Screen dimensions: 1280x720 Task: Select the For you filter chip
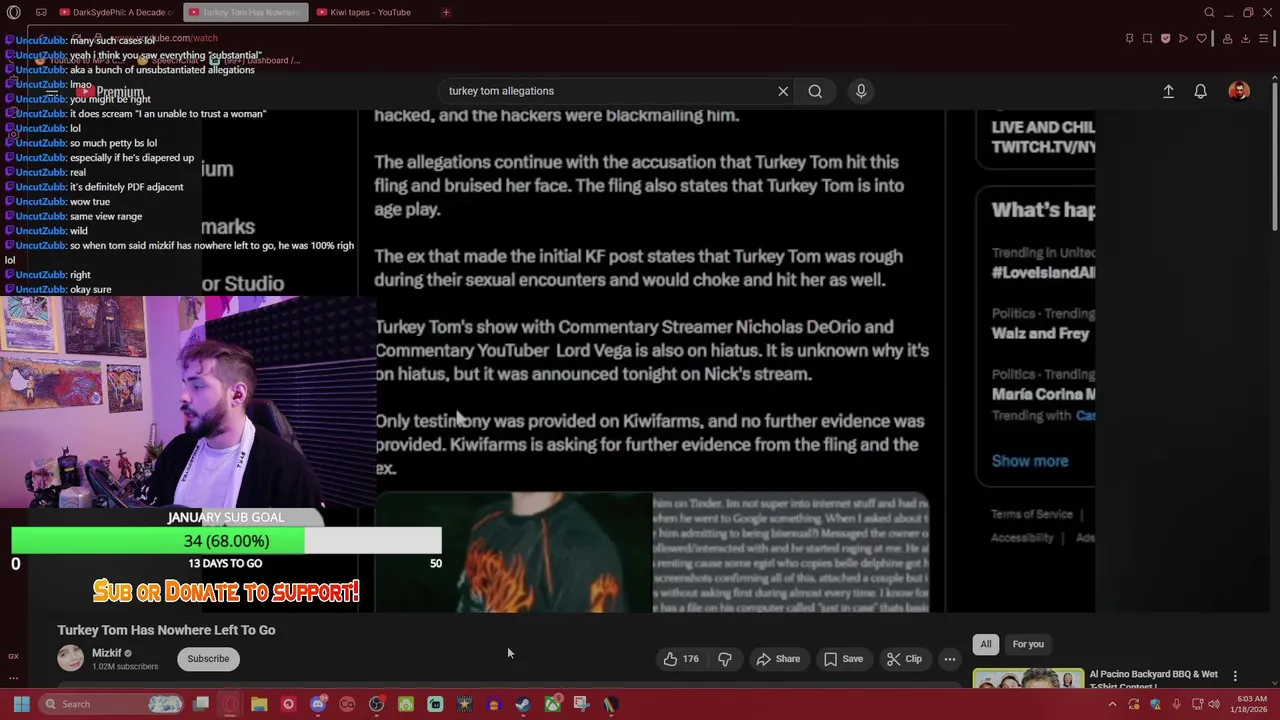click(x=1028, y=644)
